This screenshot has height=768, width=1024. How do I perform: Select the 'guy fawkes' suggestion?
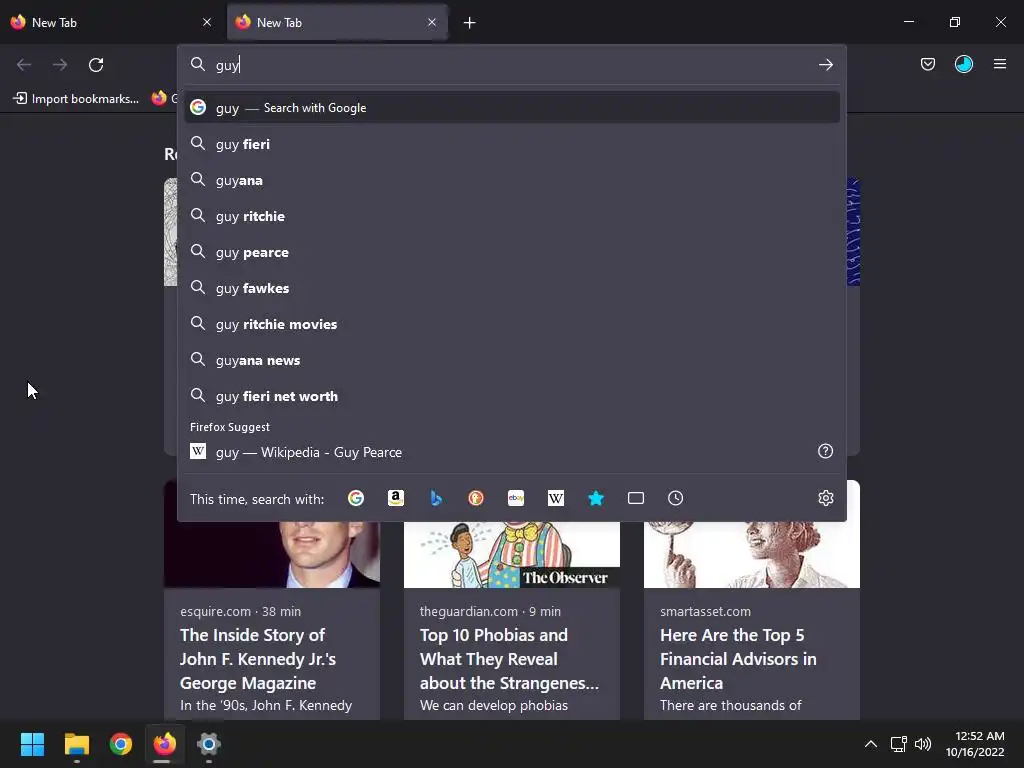tap(512, 287)
